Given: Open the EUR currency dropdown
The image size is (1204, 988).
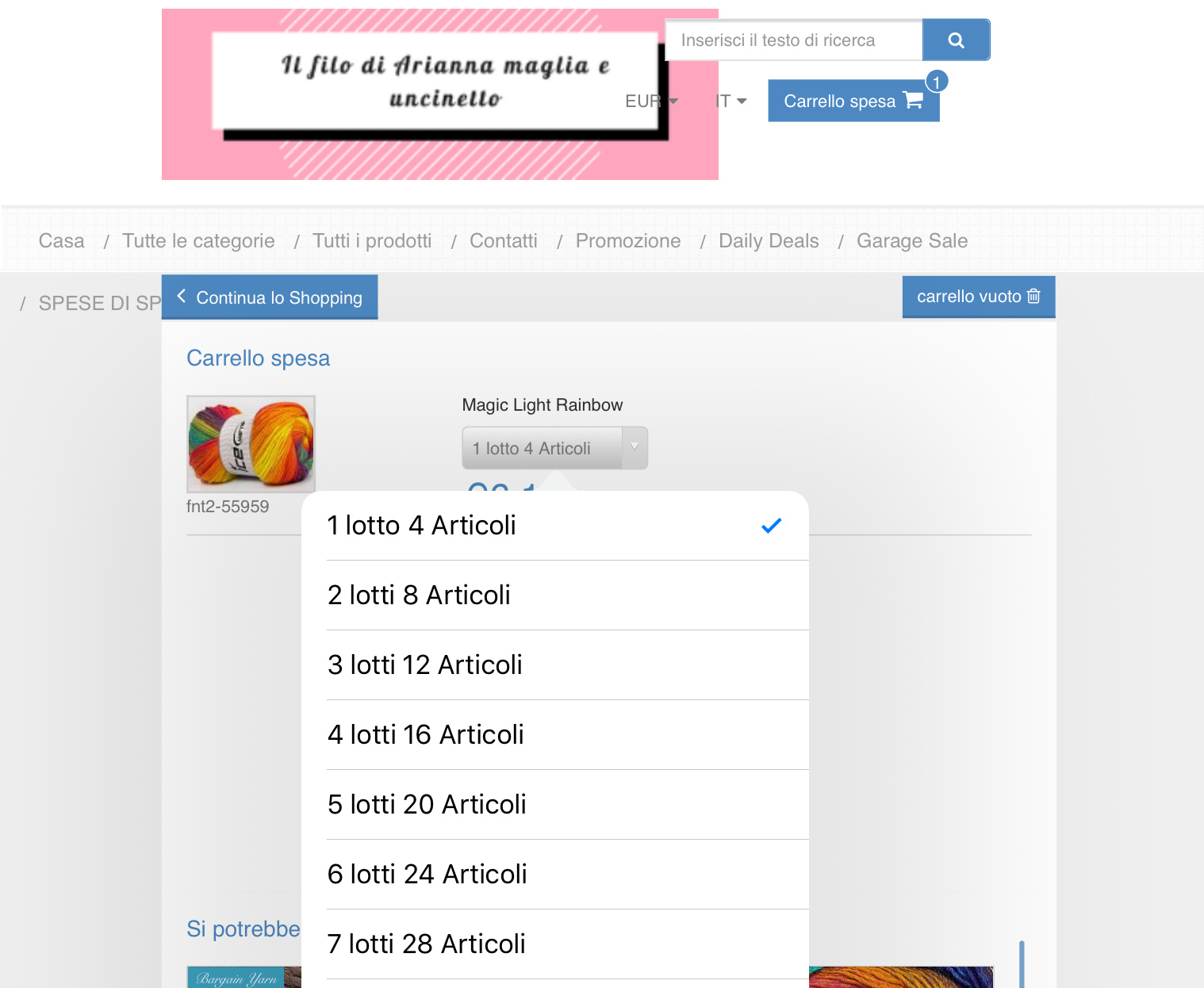Looking at the screenshot, I should 651,101.
